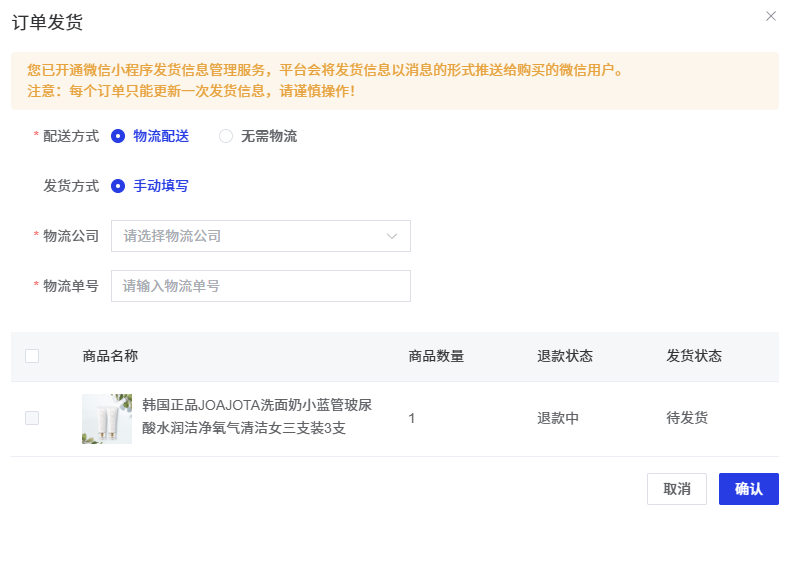This screenshot has height=568, width=789.
Task: Select the 物流配送 delivery option
Action: click(118, 136)
